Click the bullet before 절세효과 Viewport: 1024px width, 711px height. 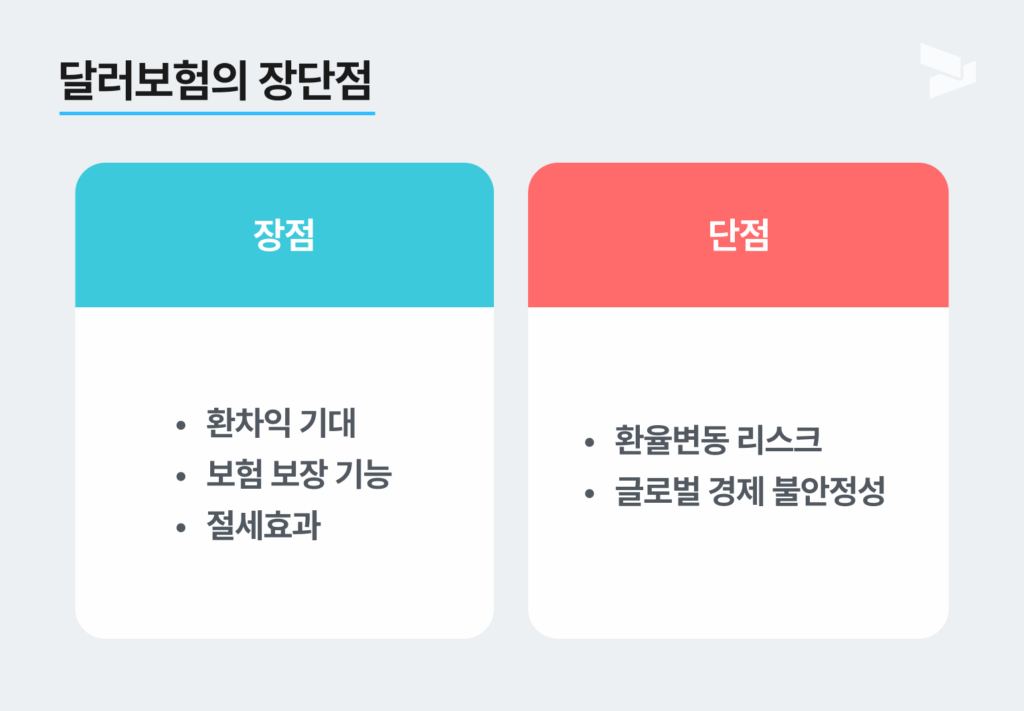coord(181,528)
